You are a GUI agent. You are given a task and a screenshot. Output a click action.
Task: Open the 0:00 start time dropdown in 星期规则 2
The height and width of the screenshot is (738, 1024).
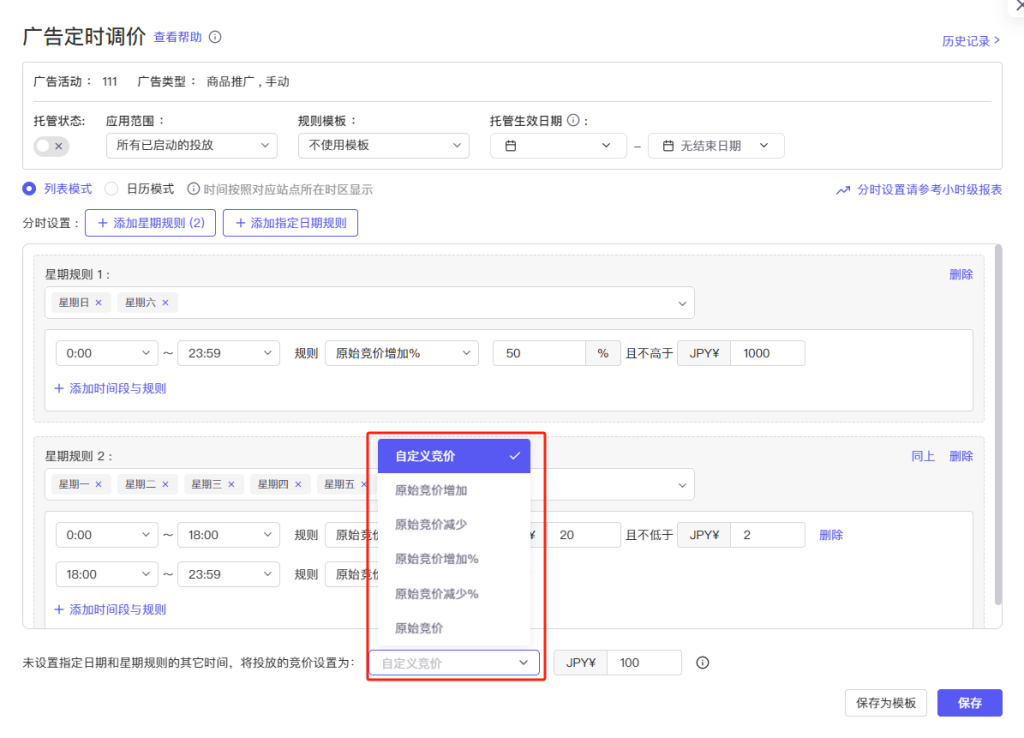click(x=106, y=535)
